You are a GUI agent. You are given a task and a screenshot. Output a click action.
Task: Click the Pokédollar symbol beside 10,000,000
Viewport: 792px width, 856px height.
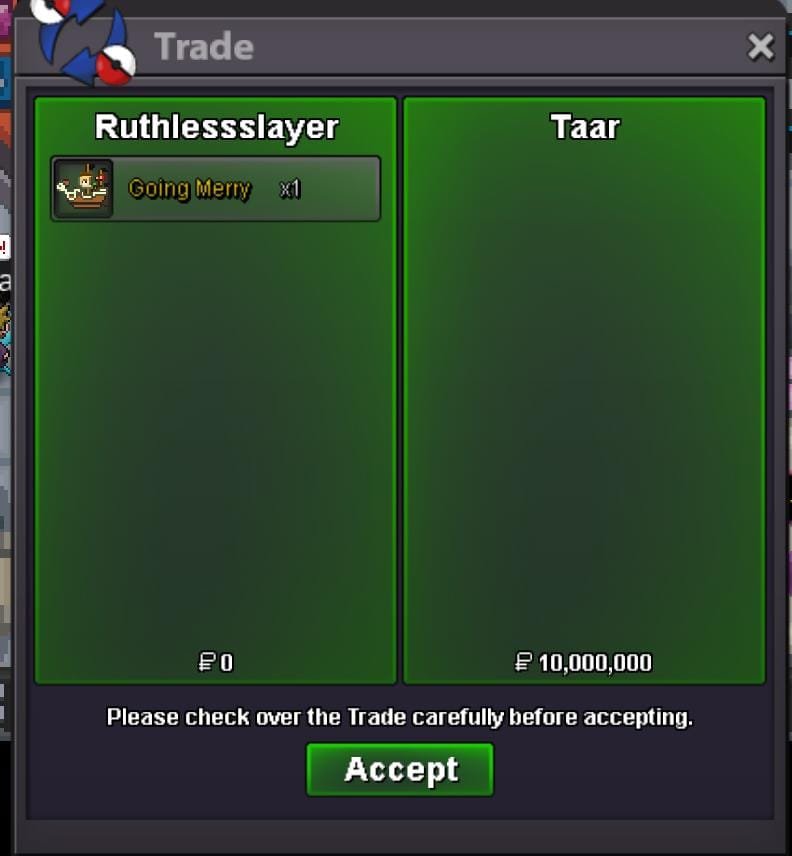tap(523, 662)
